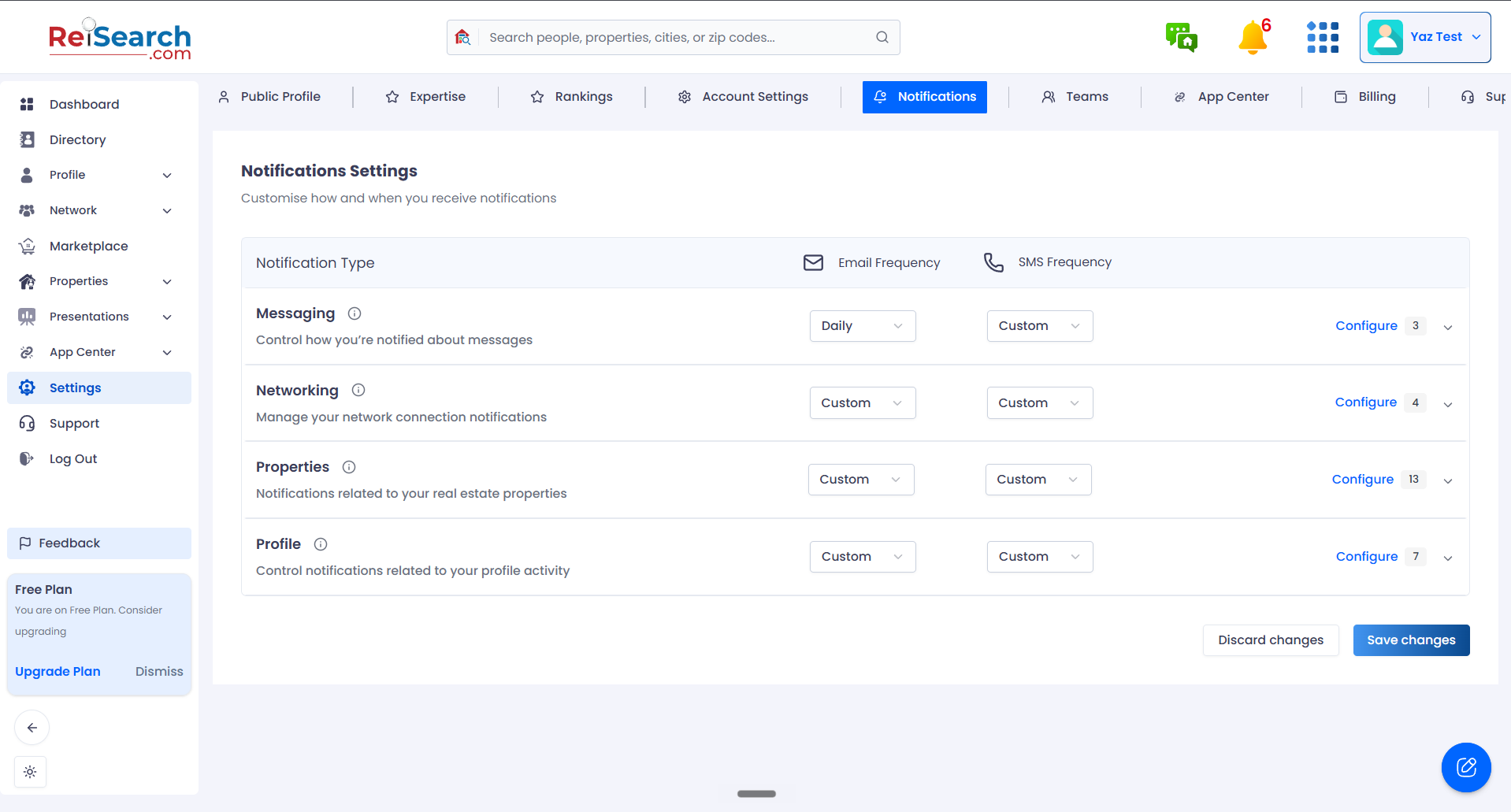Click the Presentations sidebar icon
Screen dimensions: 1511x812
click(x=27, y=317)
